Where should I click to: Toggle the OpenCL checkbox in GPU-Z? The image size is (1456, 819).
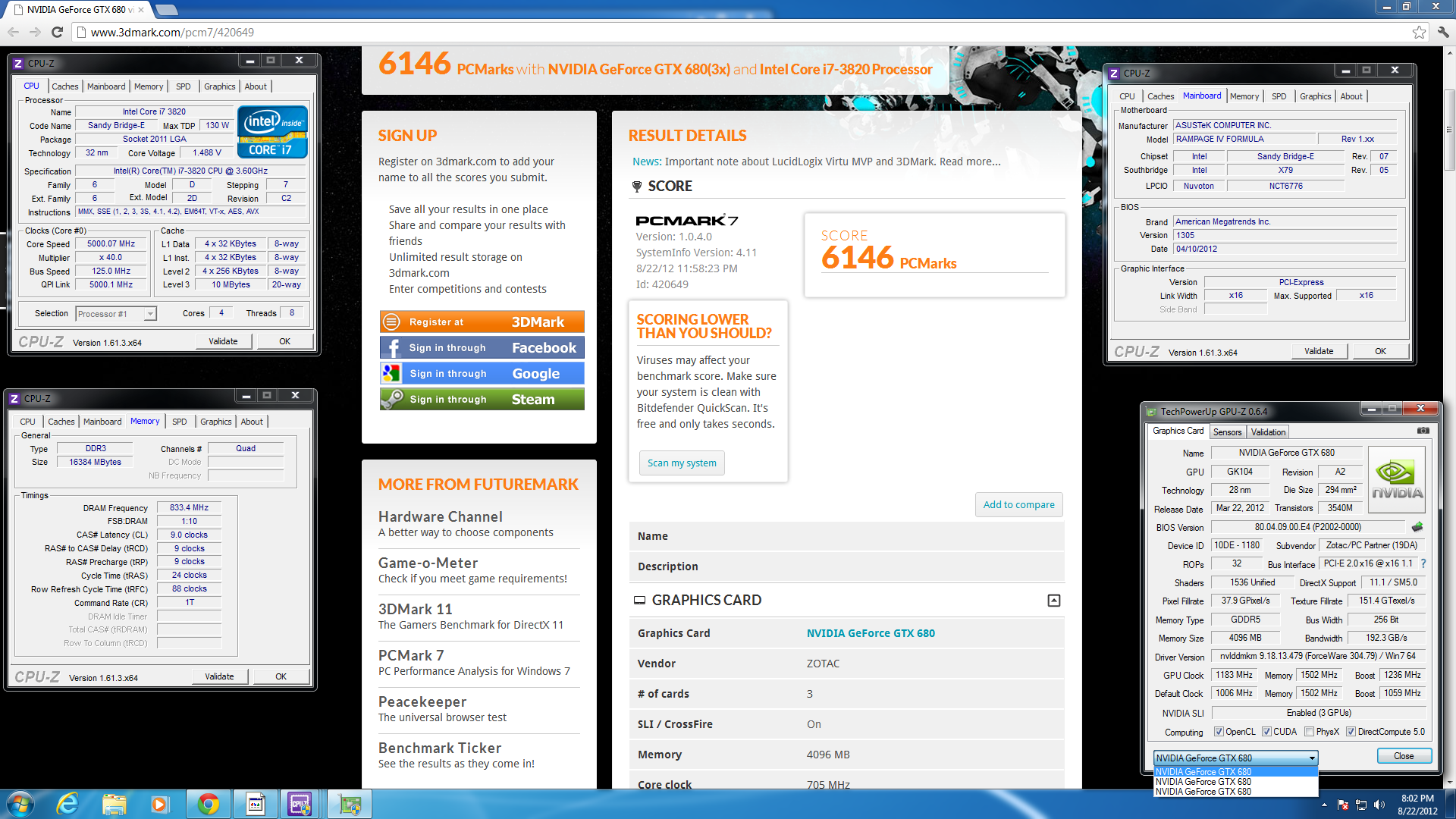click(x=1219, y=732)
